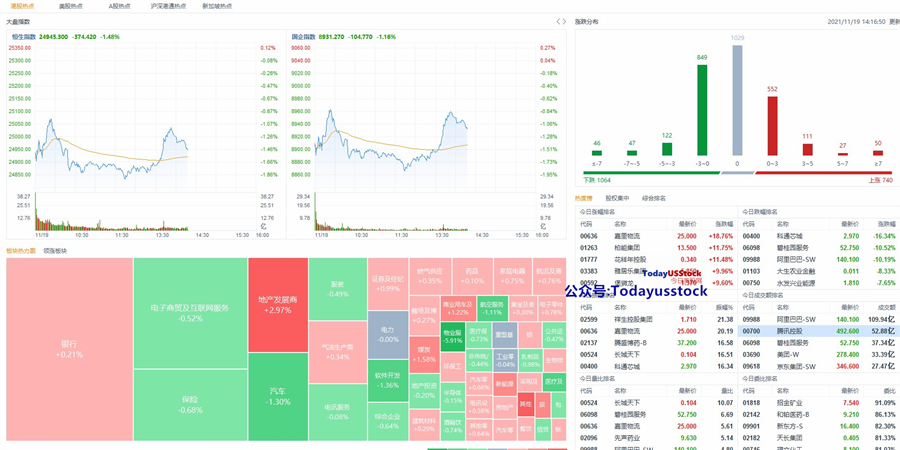Select the 大生农业金融 row
Viewport: 900px width, 450px height.
click(x=819, y=271)
